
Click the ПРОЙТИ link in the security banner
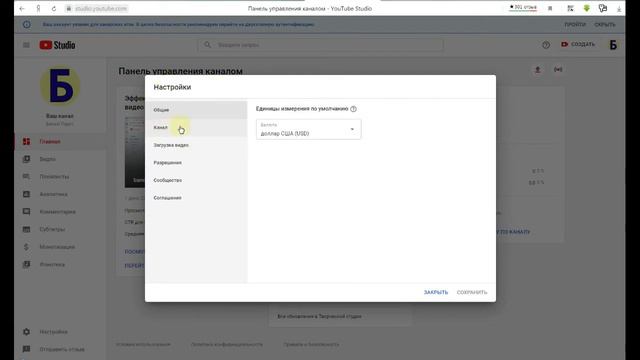coord(575,24)
